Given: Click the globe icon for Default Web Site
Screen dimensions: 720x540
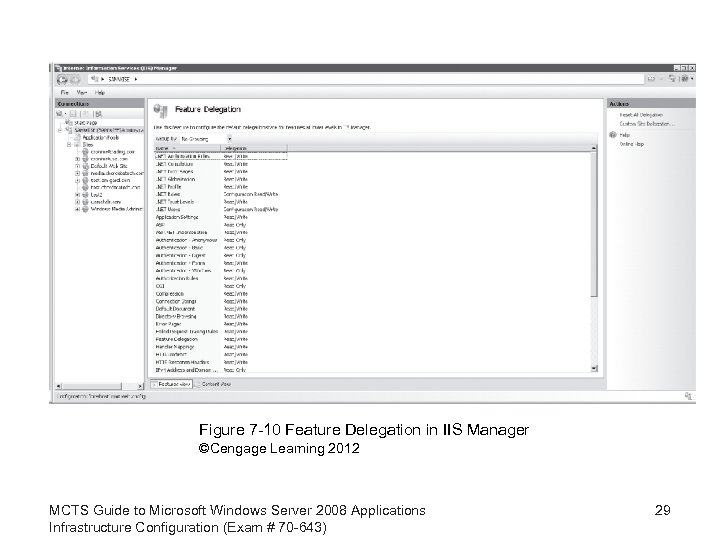Looking at the screenshot, I should point(85,166).
